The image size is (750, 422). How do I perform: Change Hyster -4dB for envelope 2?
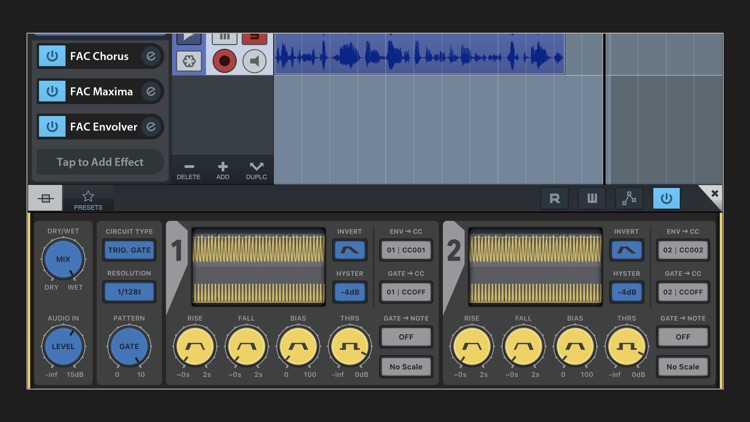[x=627, y=292]
